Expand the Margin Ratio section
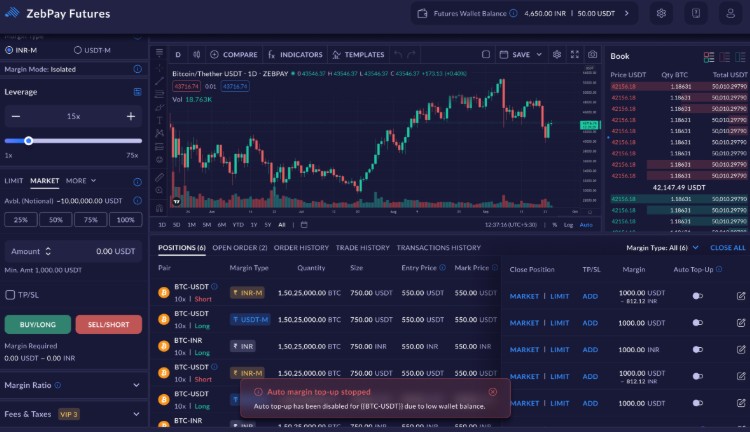Image resolution: width=750 pixels, height=432 pixels. 136,384
